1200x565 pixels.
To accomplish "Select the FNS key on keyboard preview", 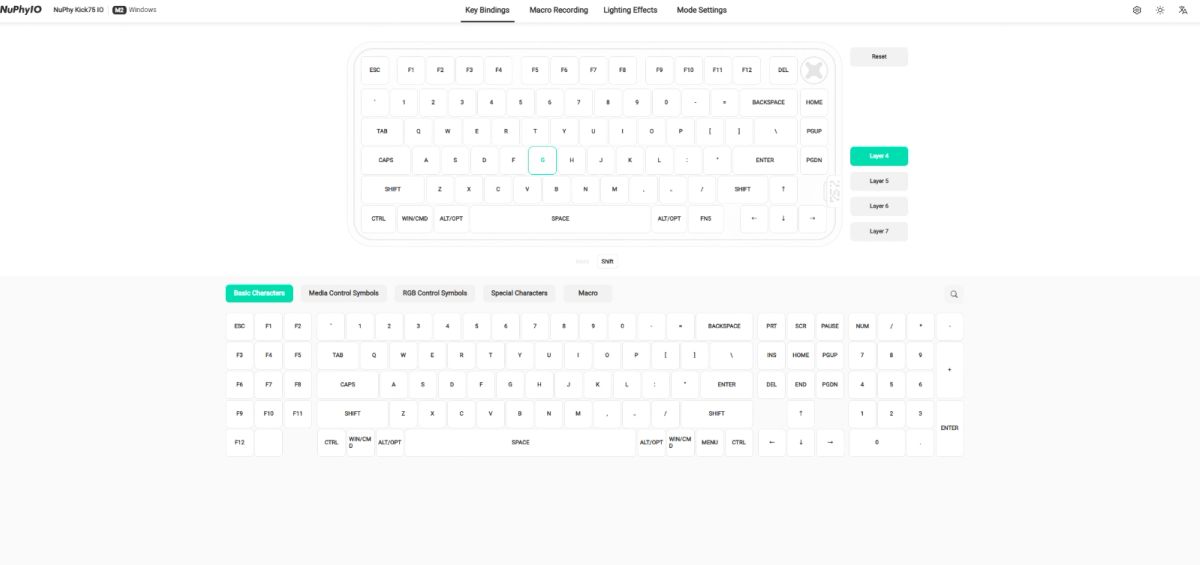I will (706, 218).
